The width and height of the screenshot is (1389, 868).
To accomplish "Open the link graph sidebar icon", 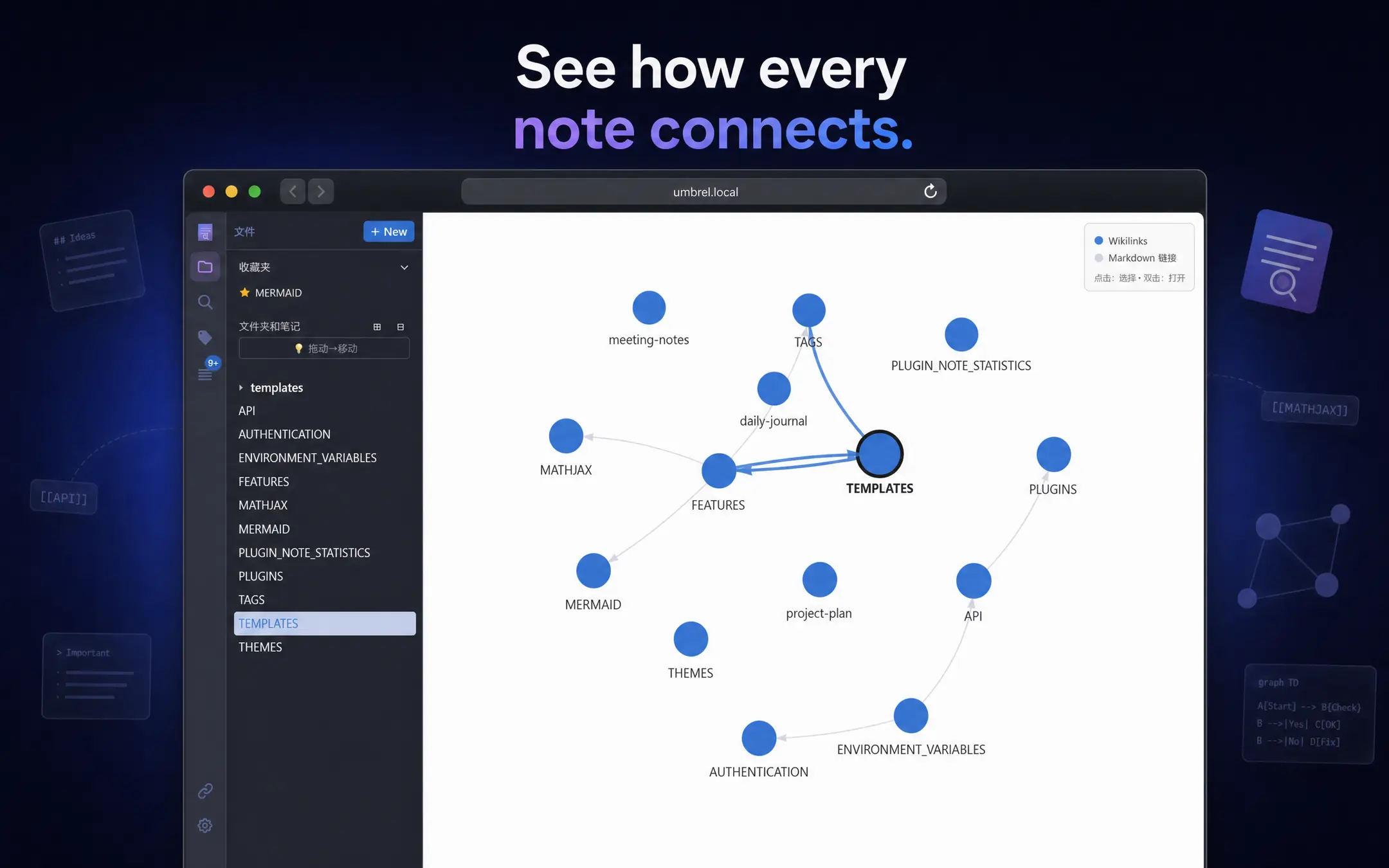I will [x=205, y=791].
